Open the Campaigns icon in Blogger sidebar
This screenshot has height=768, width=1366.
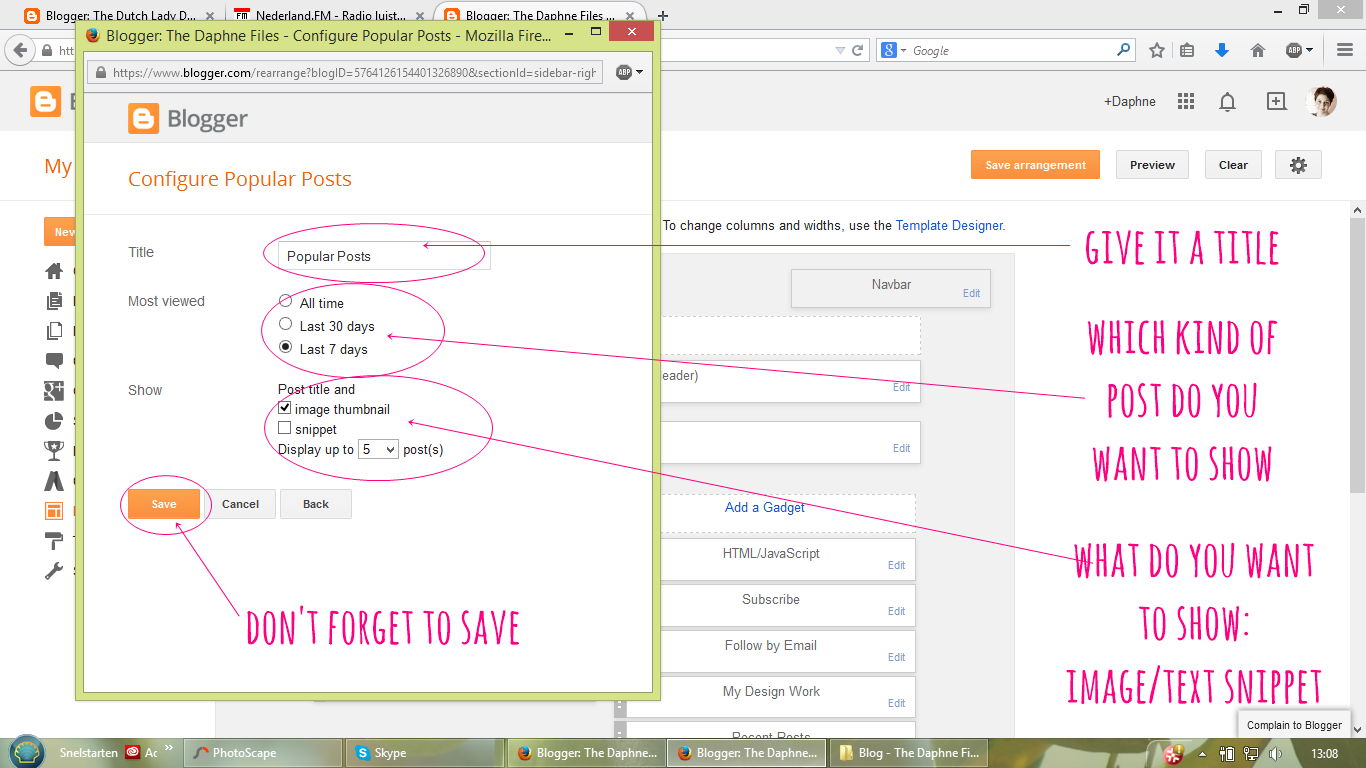tap(54, 481)
